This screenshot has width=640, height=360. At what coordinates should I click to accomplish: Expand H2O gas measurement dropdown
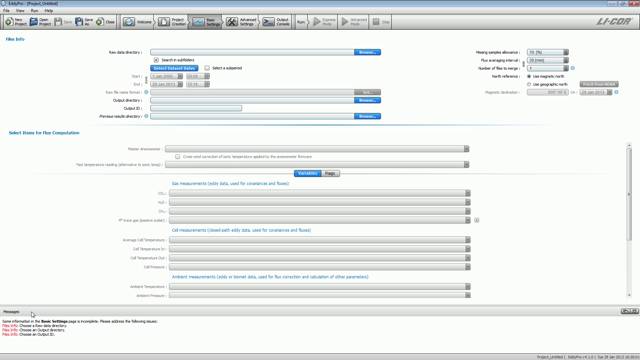pyautogui.click(x=468, y=202)
